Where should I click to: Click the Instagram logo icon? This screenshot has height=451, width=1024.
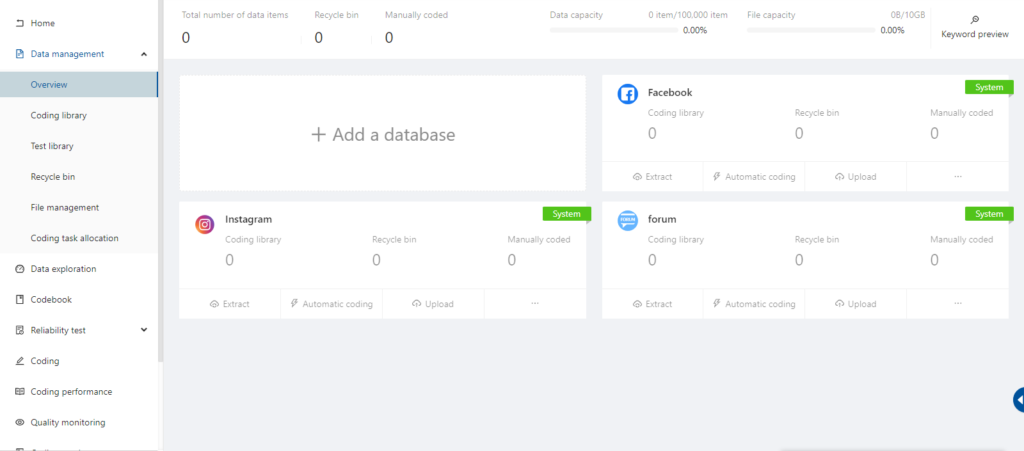[204, 225]
